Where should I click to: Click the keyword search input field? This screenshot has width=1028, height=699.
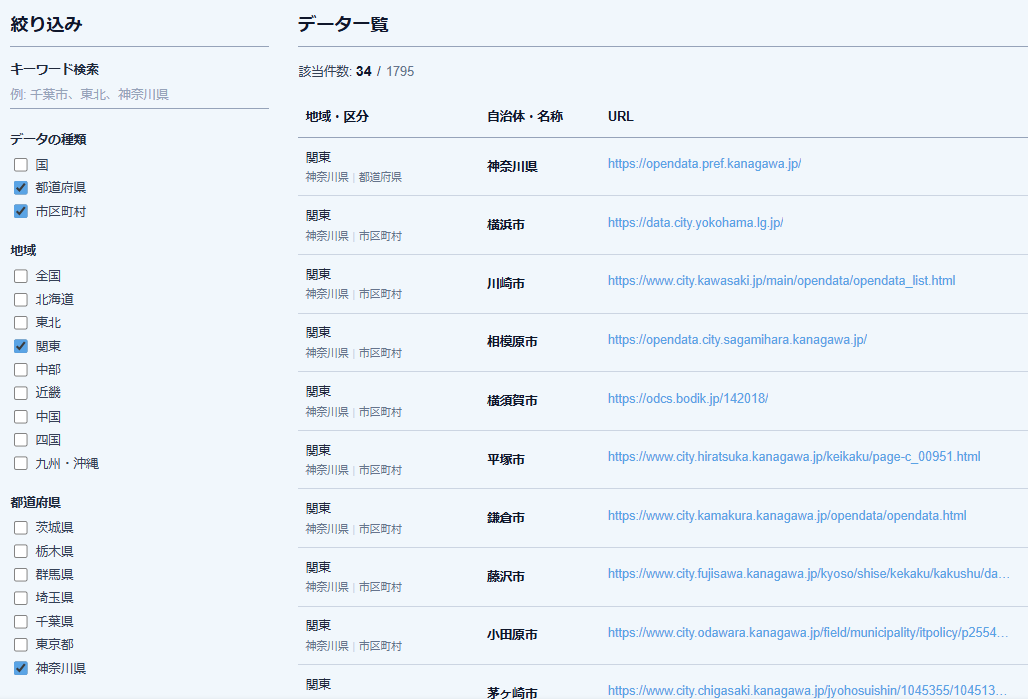[x=139, y=94]
